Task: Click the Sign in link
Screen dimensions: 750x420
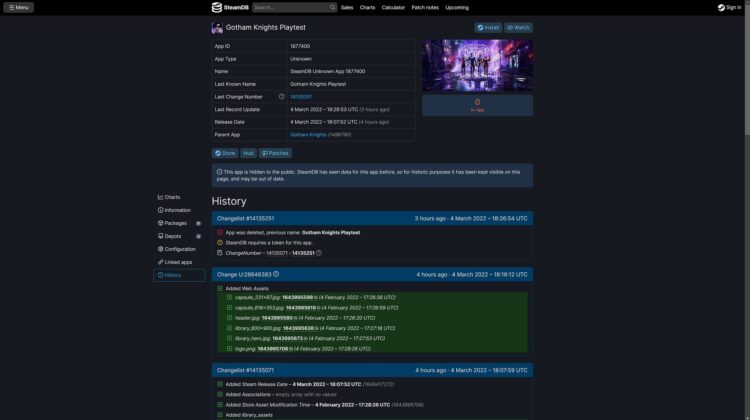Action: click(729, 8)
